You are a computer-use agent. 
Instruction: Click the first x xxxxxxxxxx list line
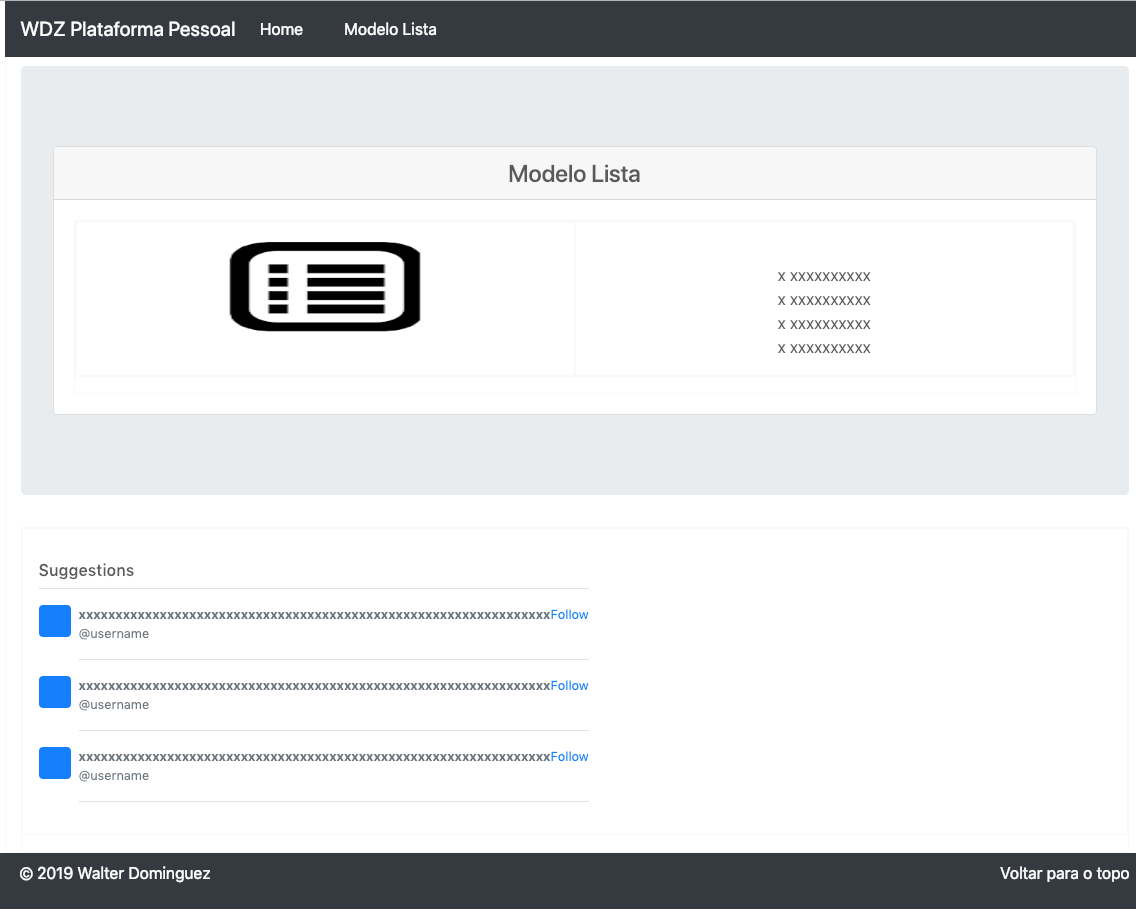click(824, 276)
